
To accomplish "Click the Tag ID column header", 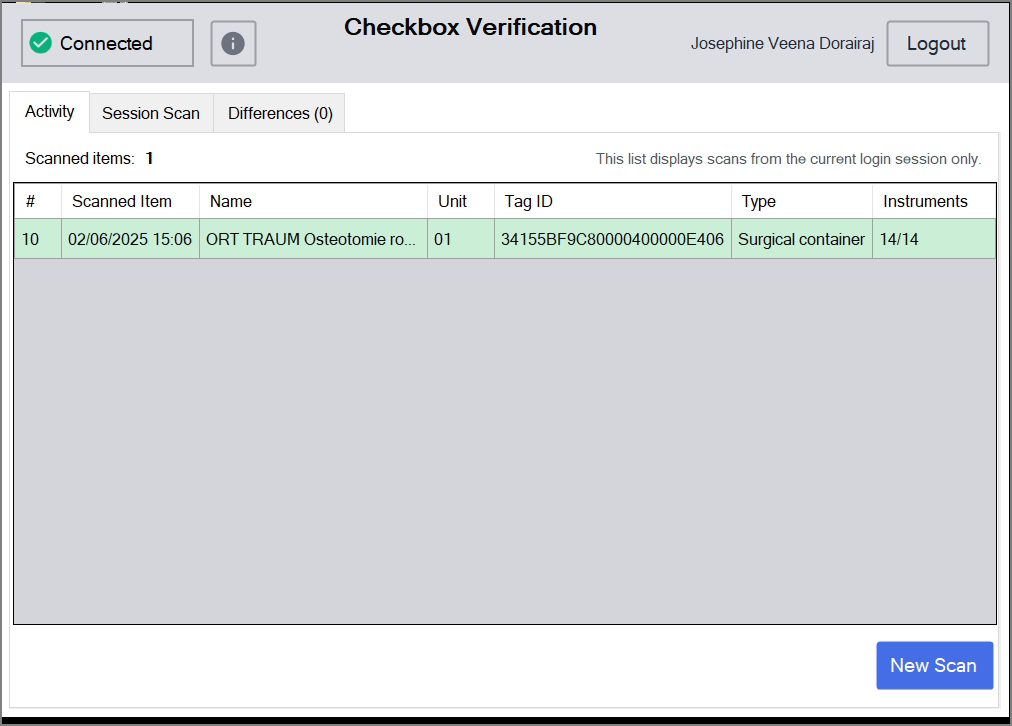I will 612,201.
